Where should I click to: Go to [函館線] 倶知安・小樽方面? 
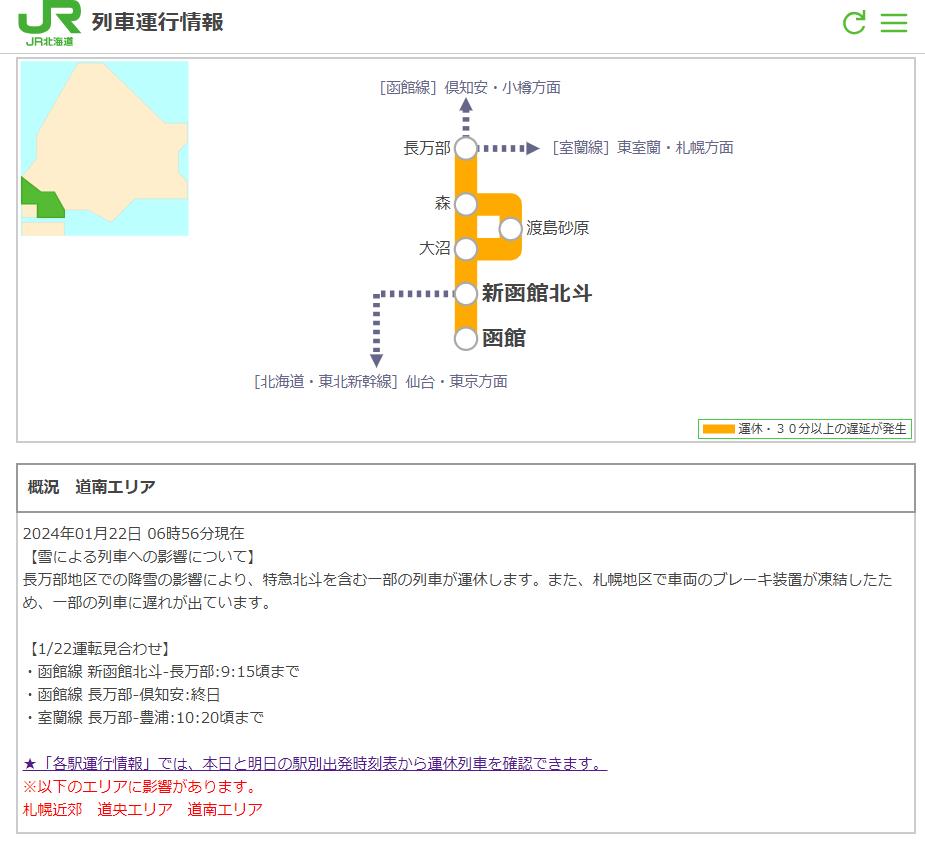coord(470,88)
